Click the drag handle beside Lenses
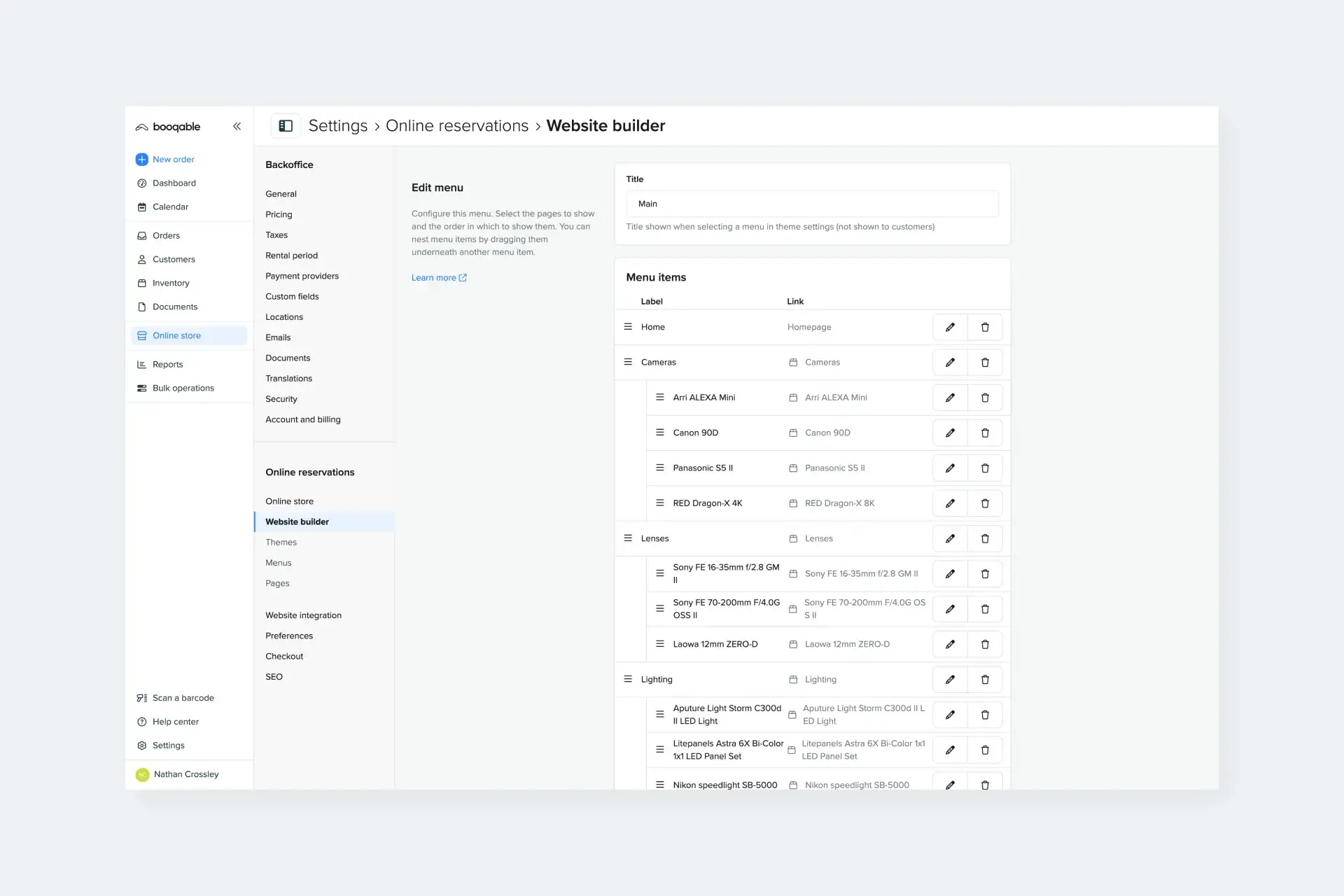The height and width of the screenshot is (896, 1344). pyautogui.click(x=627, y=538)
